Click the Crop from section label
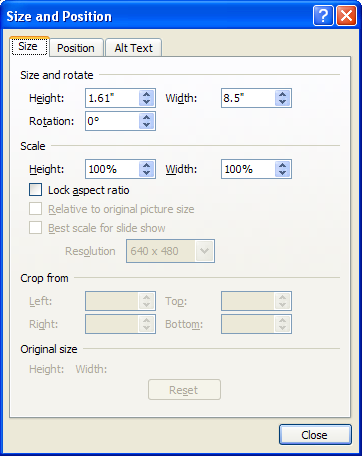The image size is (362, 456). pos(44,278)
